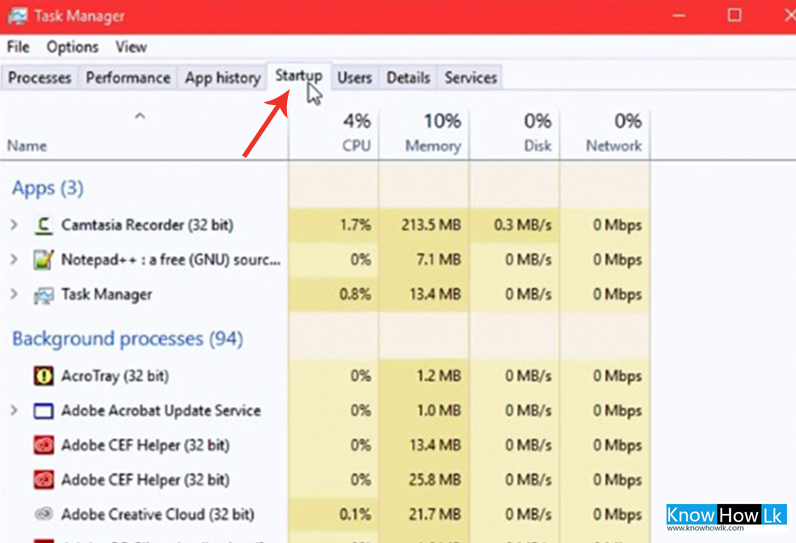Open the View menu
Viewport: 796px width, 543px height.
coord(131,47)
